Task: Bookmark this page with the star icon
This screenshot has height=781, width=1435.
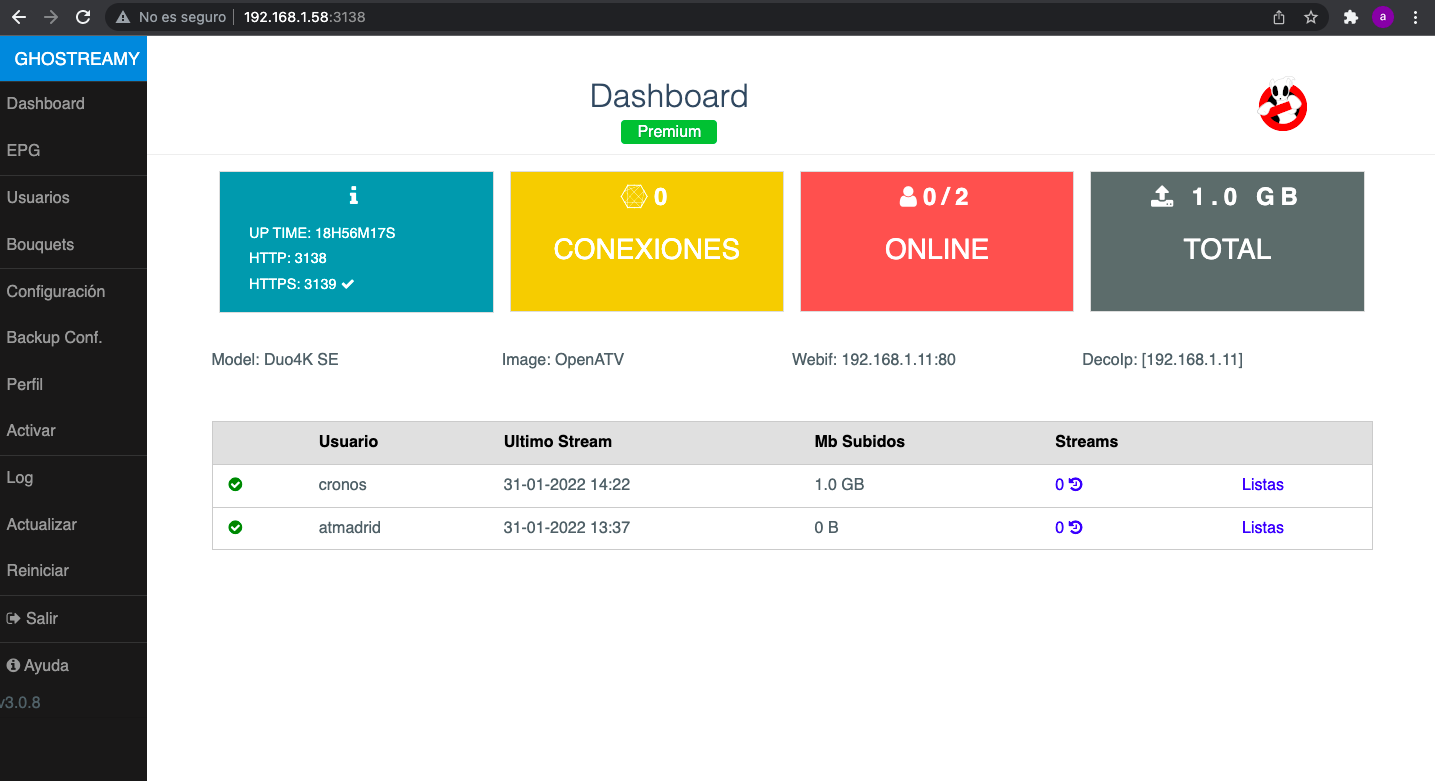Action: tap(1311, 17)
